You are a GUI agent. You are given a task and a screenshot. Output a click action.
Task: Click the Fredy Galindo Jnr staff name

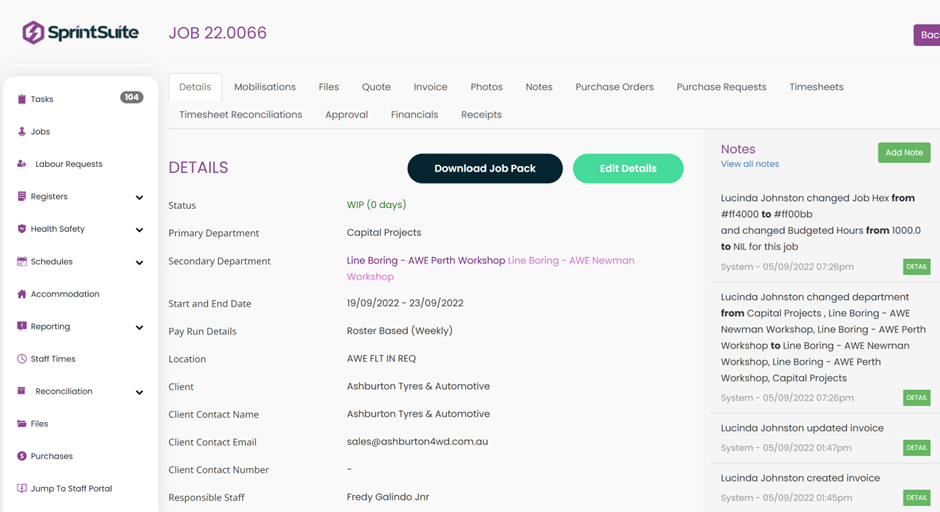pos(388,496)
